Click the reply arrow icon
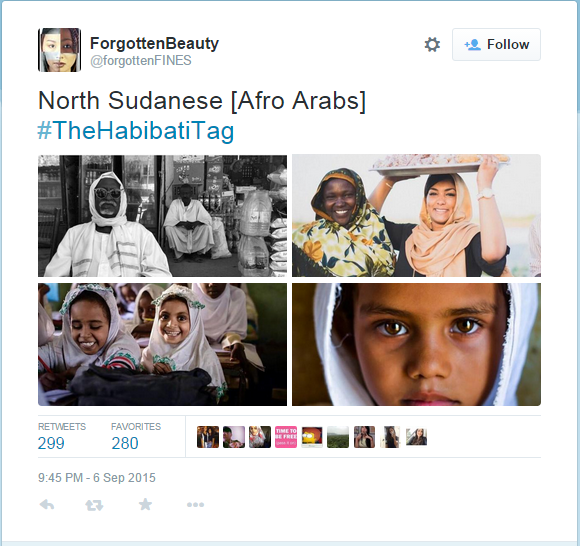This screenshot has height=546, width=580. tap(47, 505)
